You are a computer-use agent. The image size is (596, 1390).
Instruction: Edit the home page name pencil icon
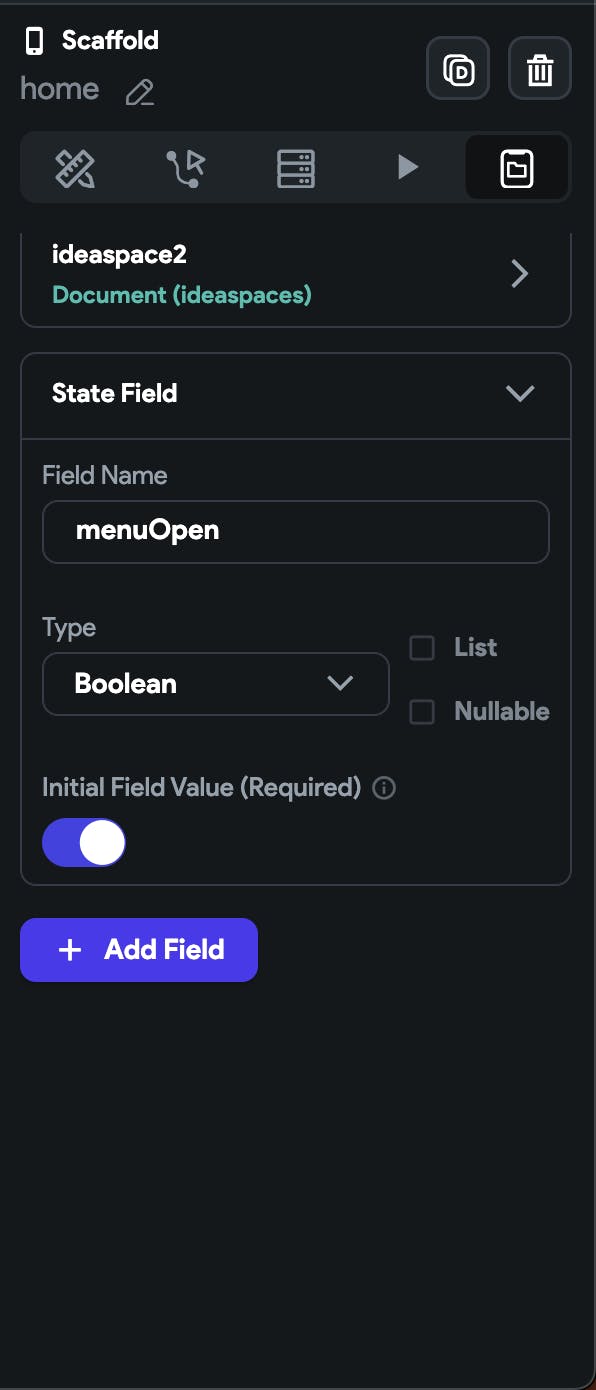click(x=139, y=93)
